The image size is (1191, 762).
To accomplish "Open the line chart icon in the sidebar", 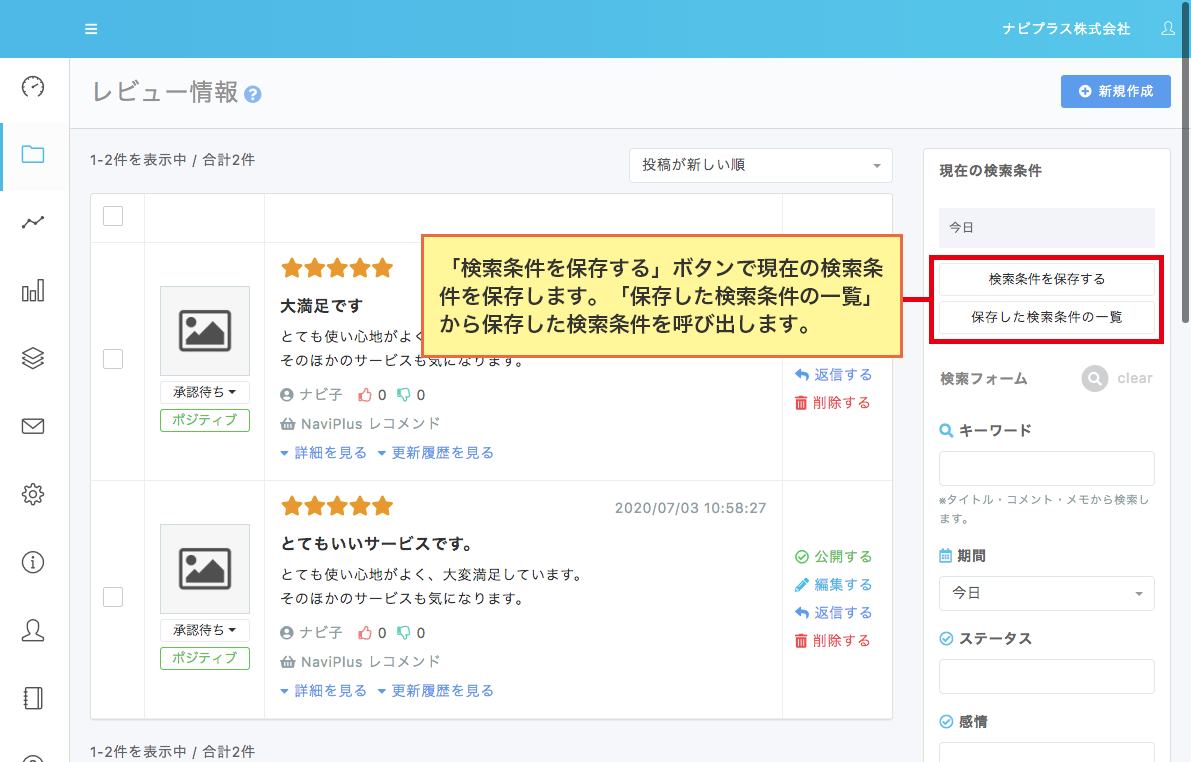I will (x=33, y=222).
